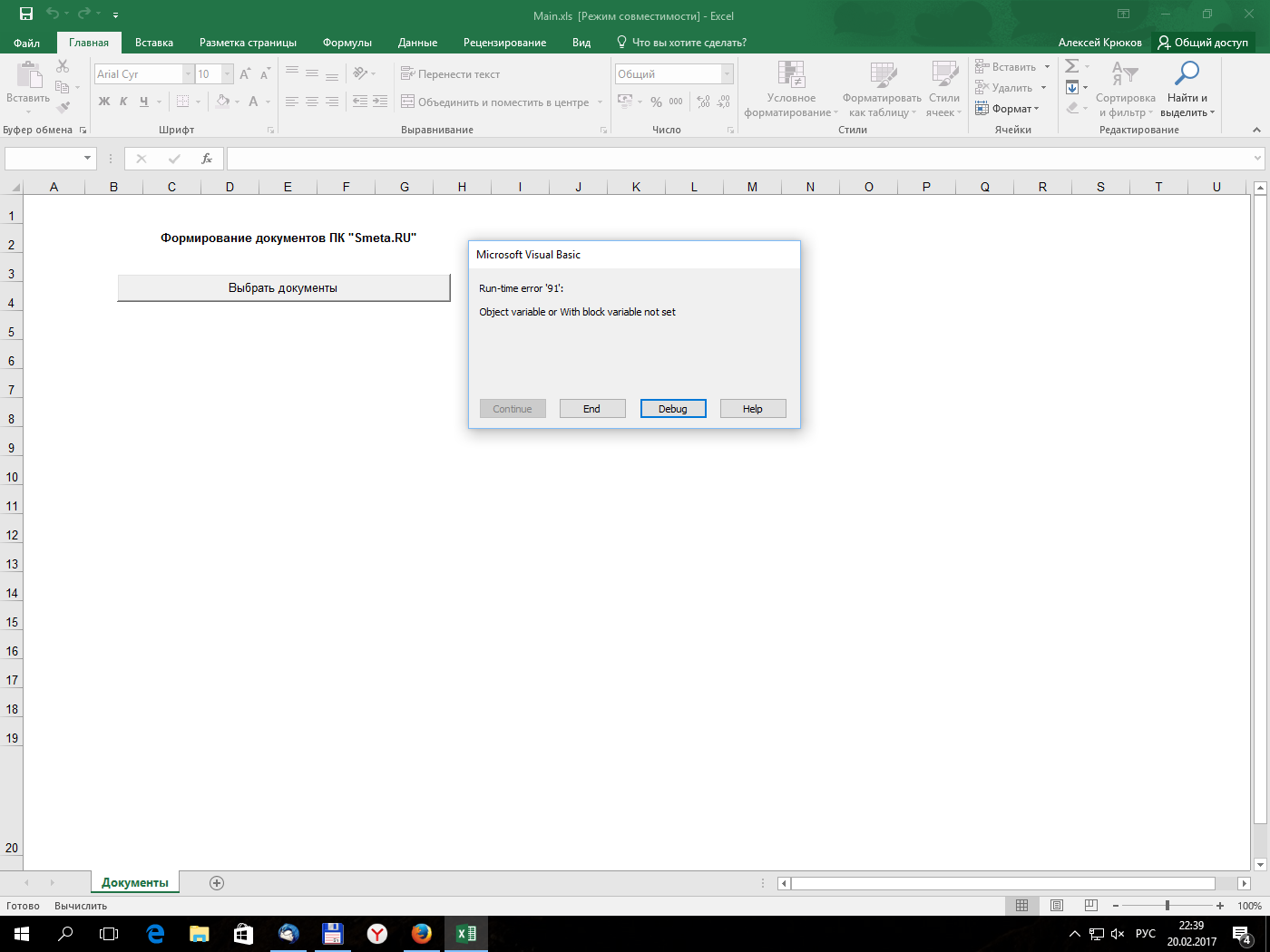This screenshot has width=1270, height=952.
Task: Open Форматировать как таблицу menu
Action: (x=882, y=89)
